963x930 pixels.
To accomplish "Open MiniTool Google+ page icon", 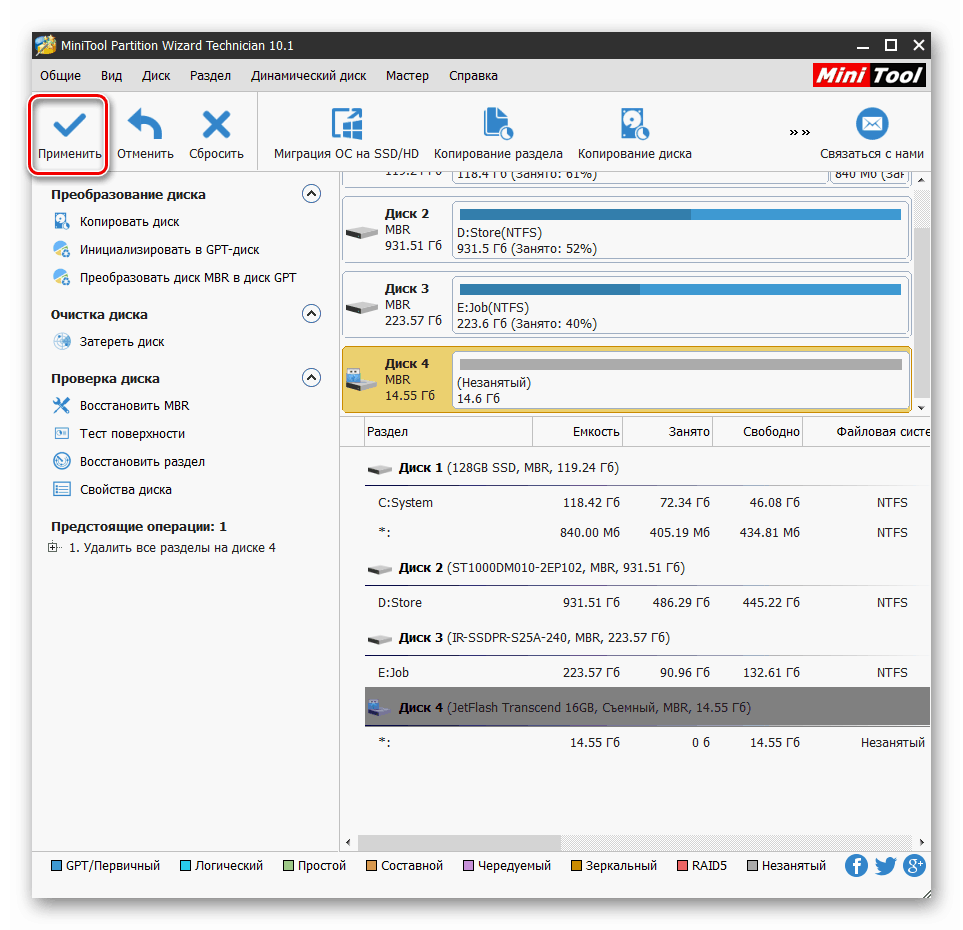I will point(914,866).
